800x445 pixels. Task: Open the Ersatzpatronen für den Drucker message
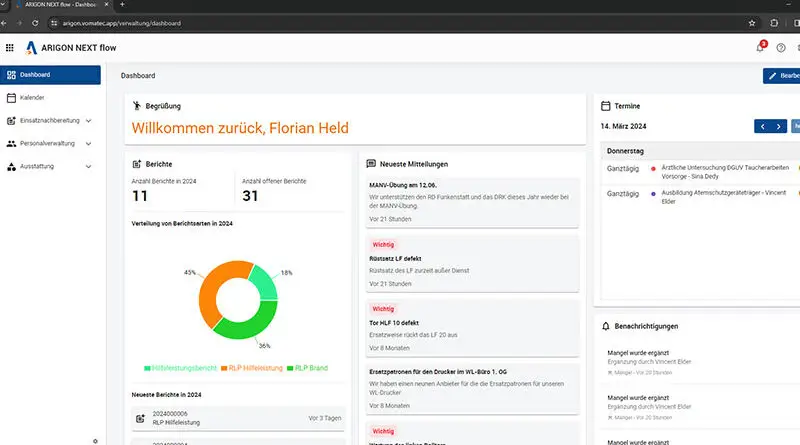click(472, 388)
